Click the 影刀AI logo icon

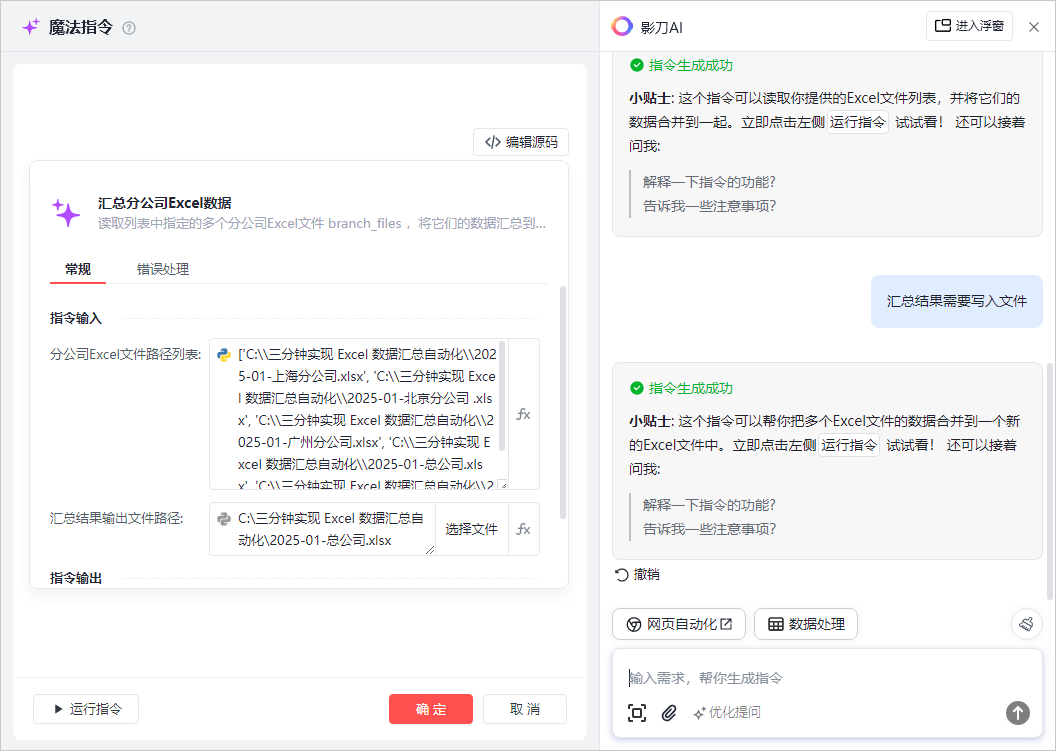pyautogui.click(x=622, y=26)
